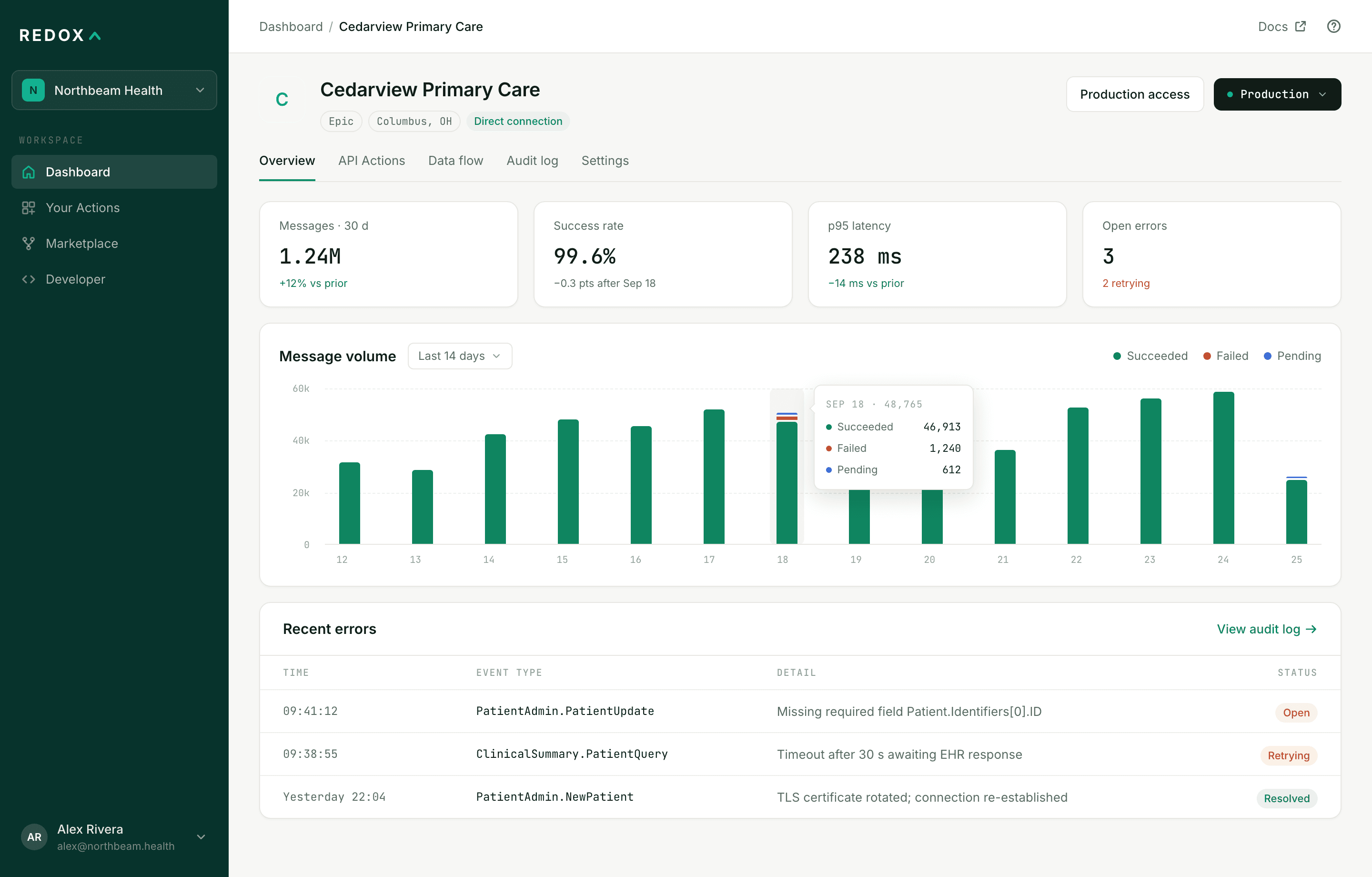Click the Redox logo

pos(61,35)
